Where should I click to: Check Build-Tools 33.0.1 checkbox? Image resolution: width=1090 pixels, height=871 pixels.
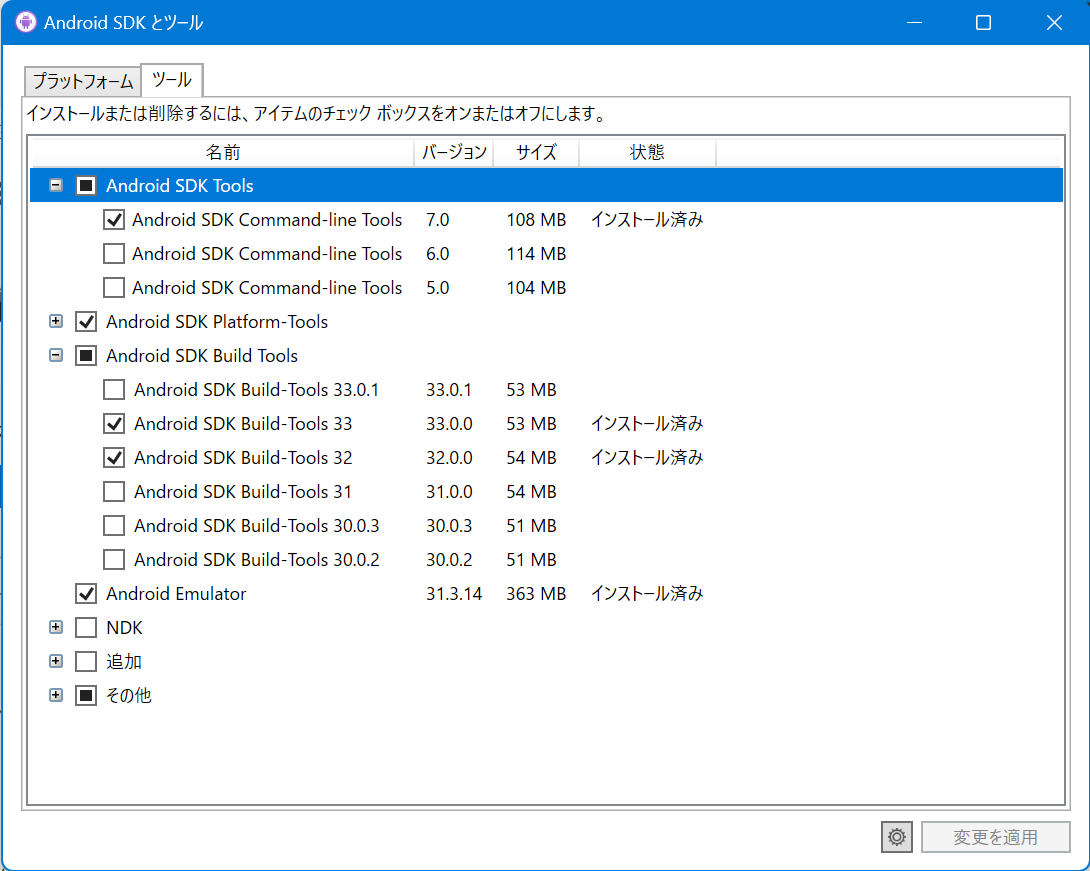click(x=114, y=390)
